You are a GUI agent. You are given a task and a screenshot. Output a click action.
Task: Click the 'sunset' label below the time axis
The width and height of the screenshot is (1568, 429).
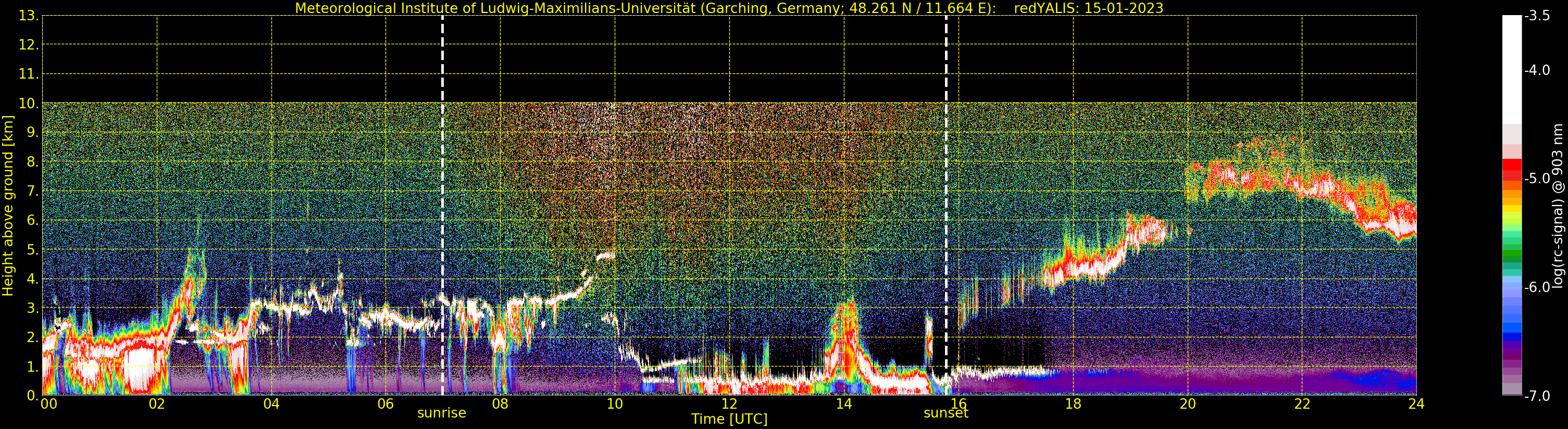coord(946,412)
